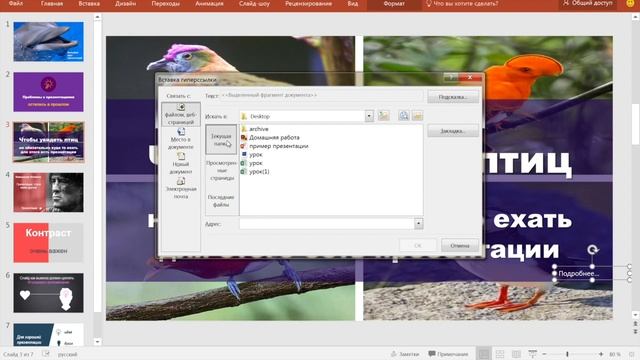Choose 'Место в документе' link option
This screenshot has height=360, width=640.
coord(180,139)
